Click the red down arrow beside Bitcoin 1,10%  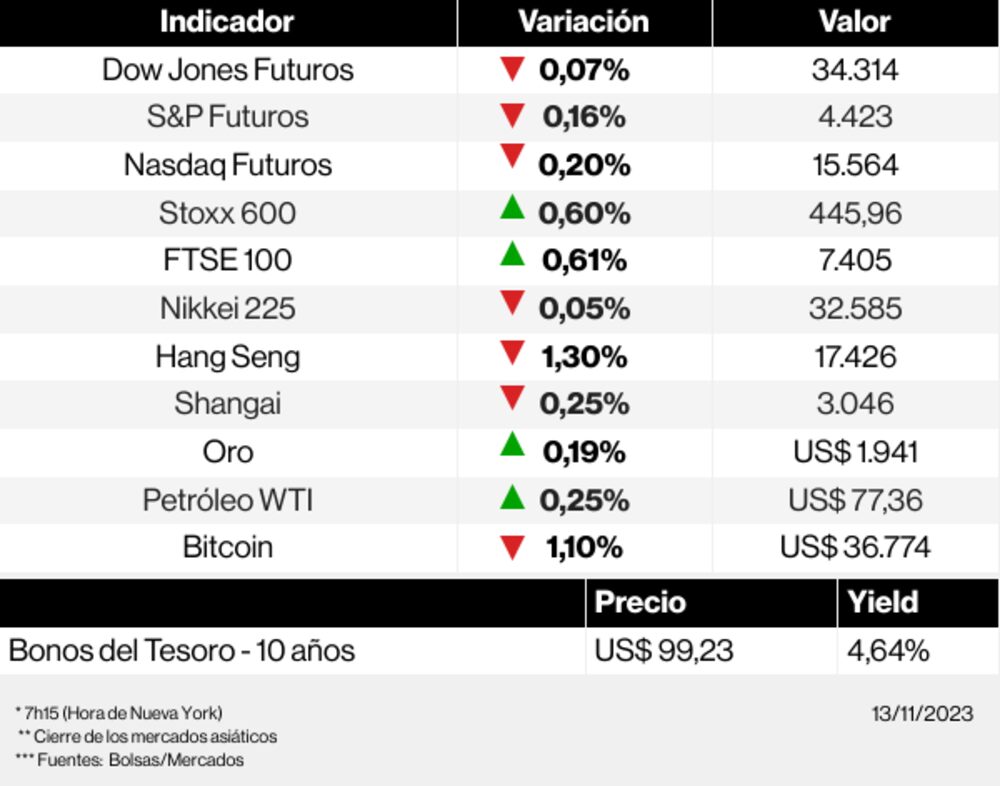coord(513,547)
